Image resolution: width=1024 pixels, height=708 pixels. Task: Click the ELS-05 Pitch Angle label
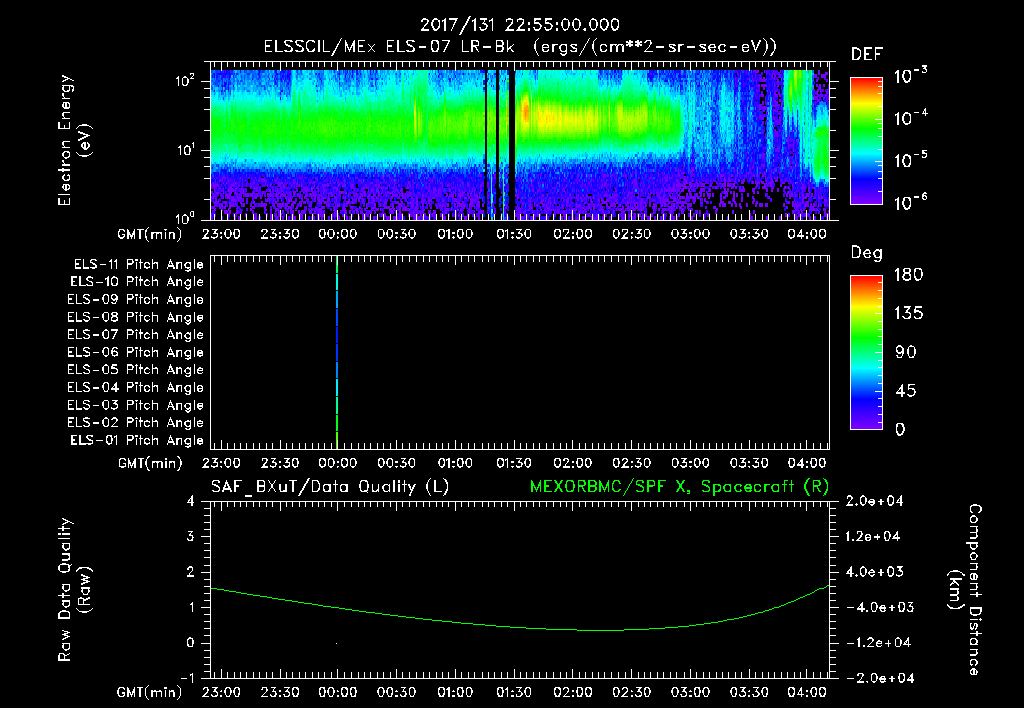136,370
